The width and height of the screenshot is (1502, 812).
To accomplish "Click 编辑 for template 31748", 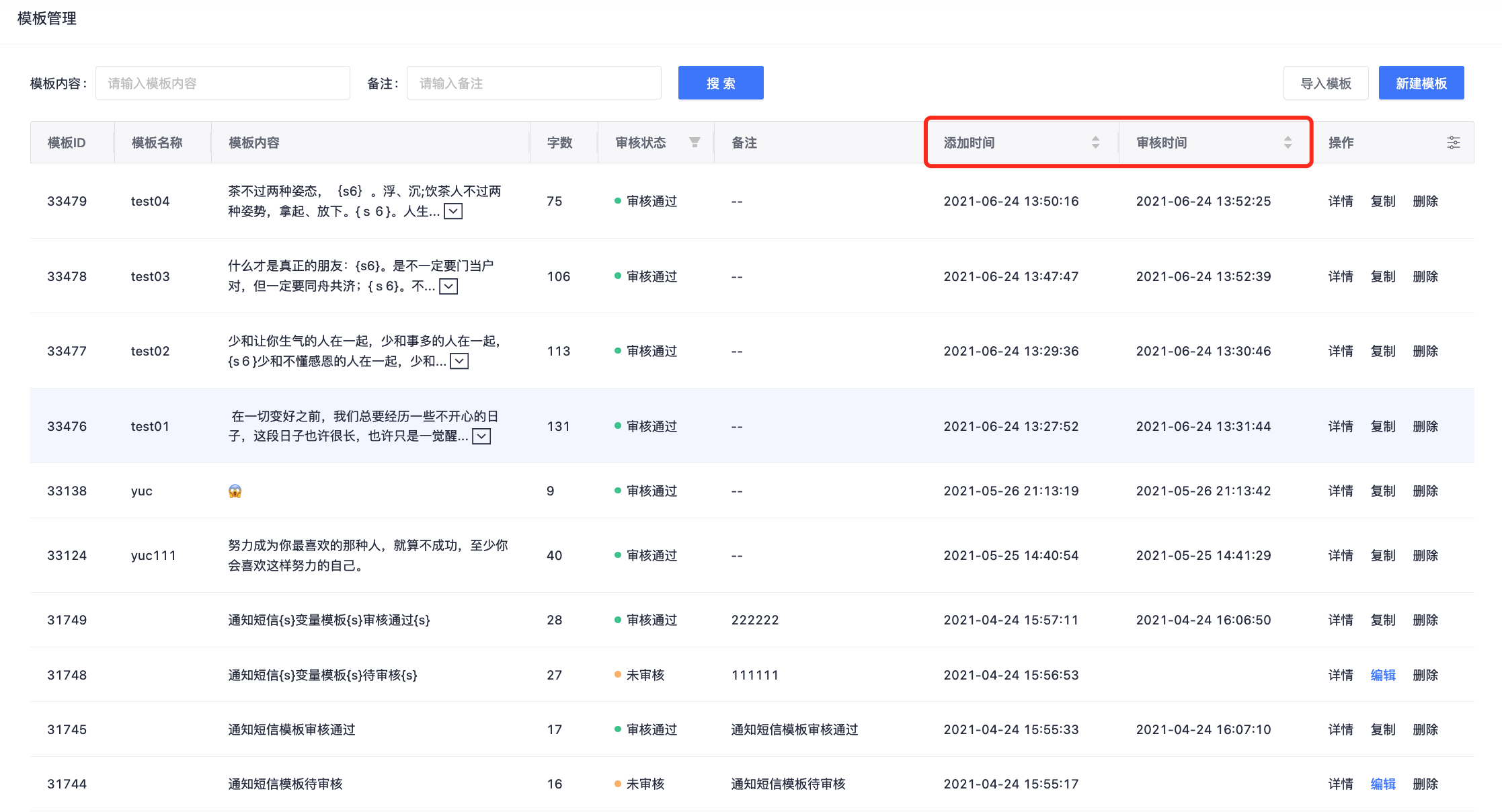I will (1383, 675).
